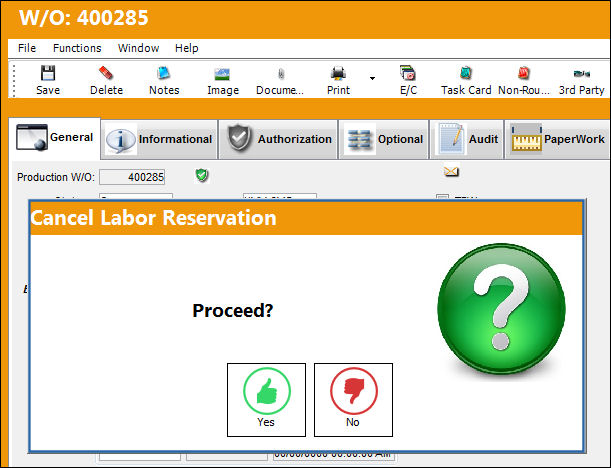Confirm with the Yes thumbs-up button
This screenshot has height=468, width=611.
pyautogui.click(x=267, y=400)
